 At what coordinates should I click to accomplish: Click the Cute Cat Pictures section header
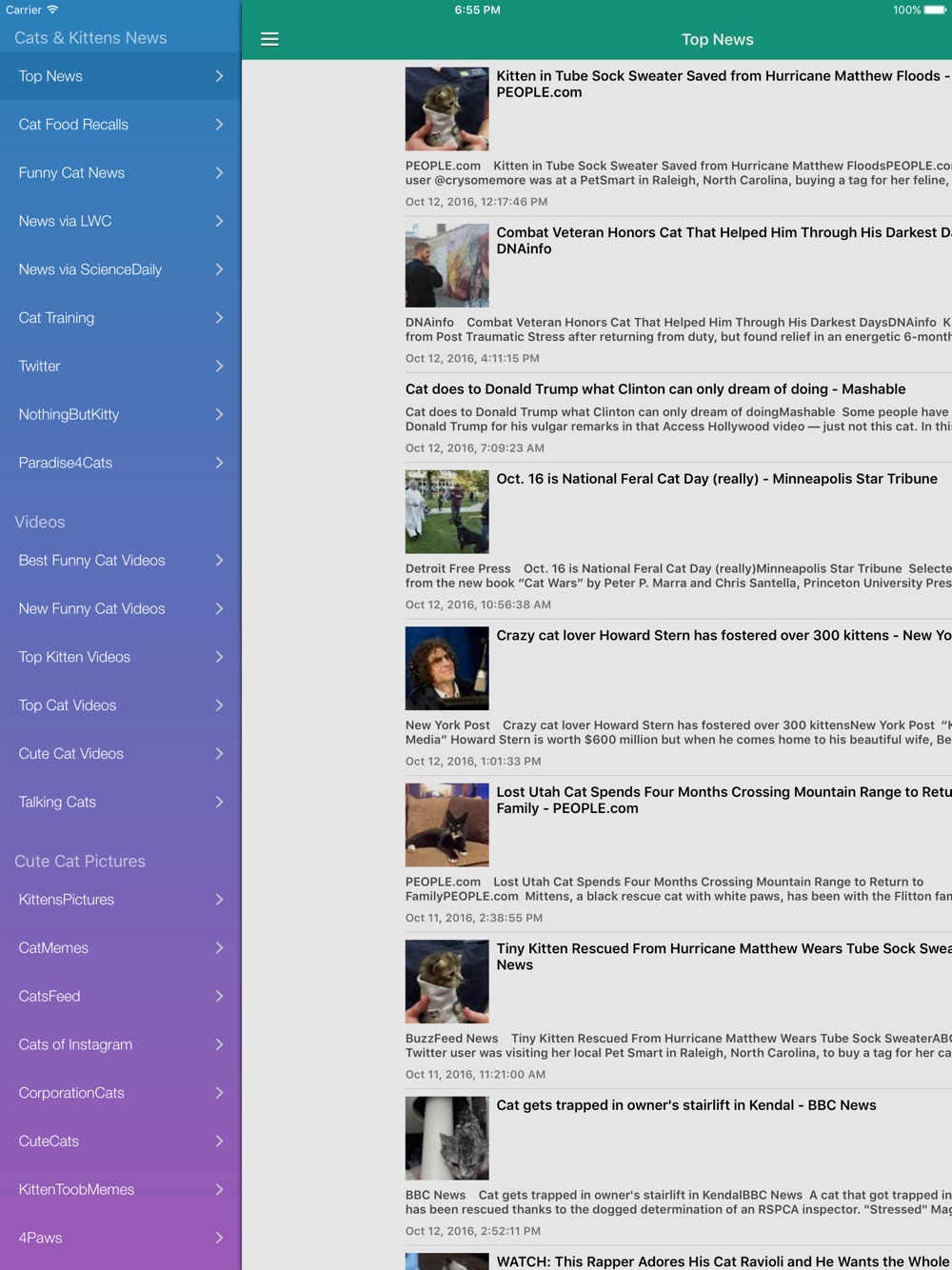pyautogui.click(x=80, y=861)
